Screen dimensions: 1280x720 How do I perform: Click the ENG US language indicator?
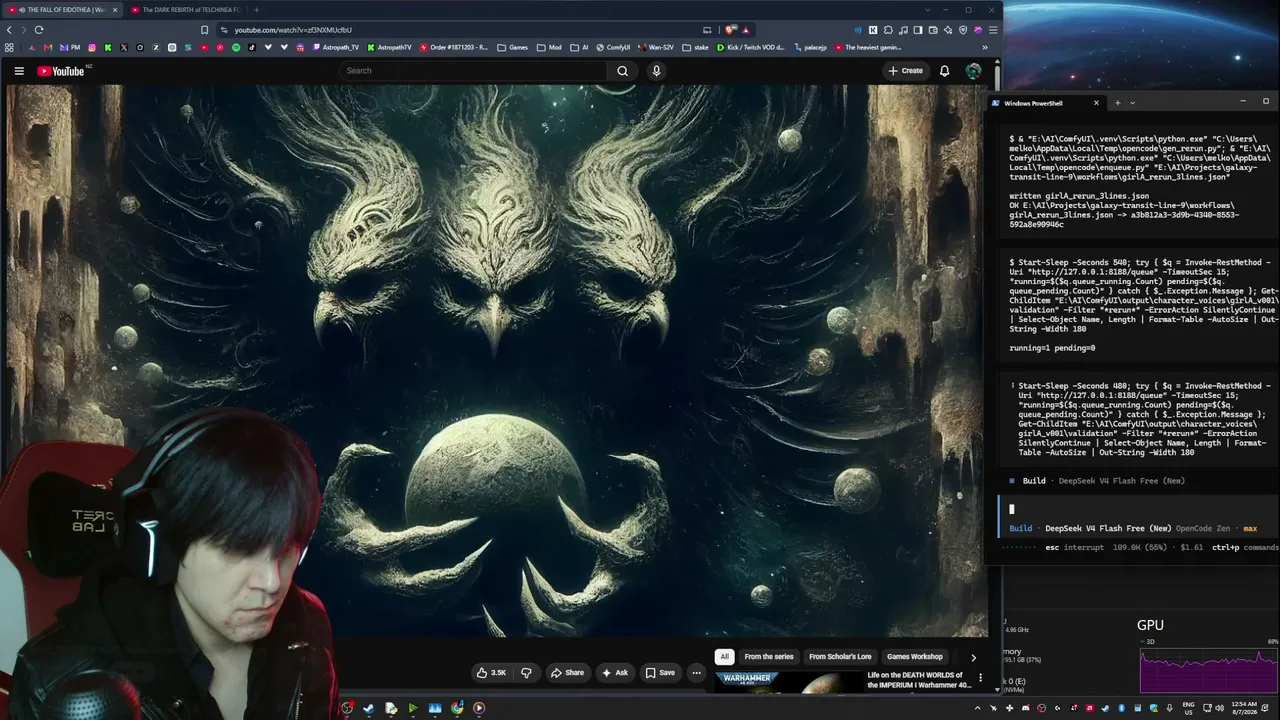tap(1189, 708)
